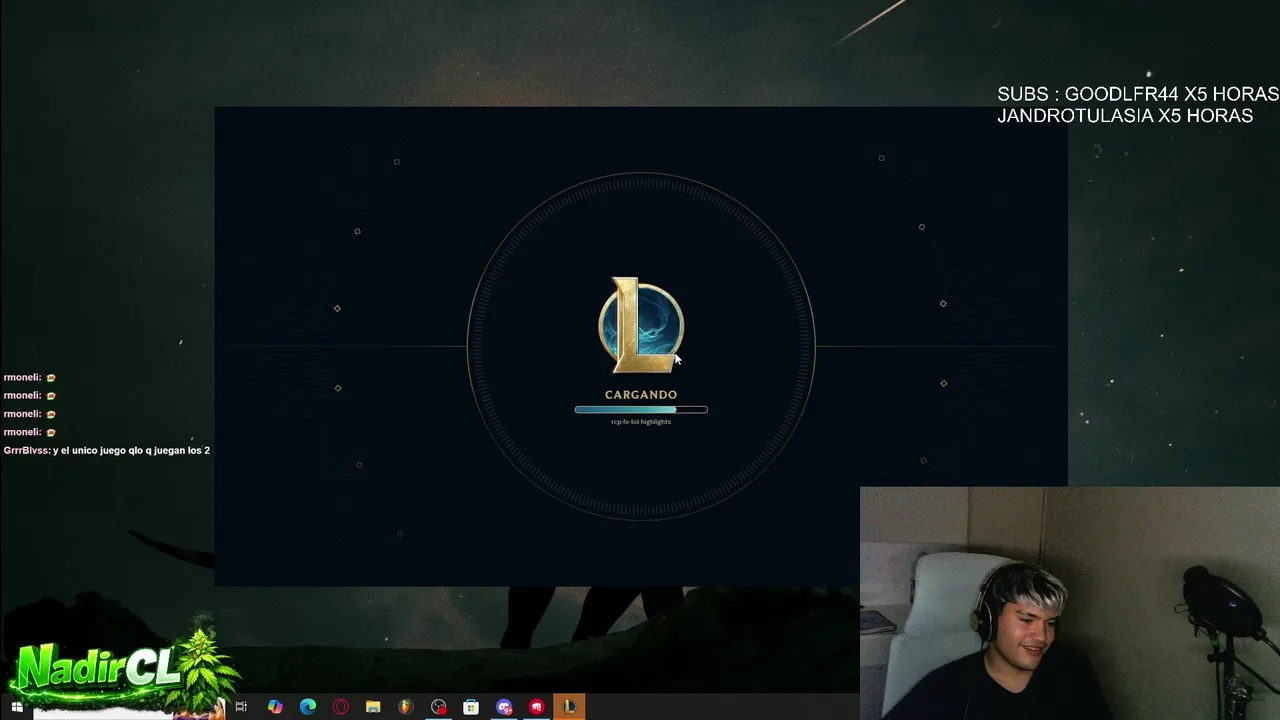The width and height of the screenshot is (1280, 720).
Task: Open FL Studio from the taskbar
Action: point(405,707)
